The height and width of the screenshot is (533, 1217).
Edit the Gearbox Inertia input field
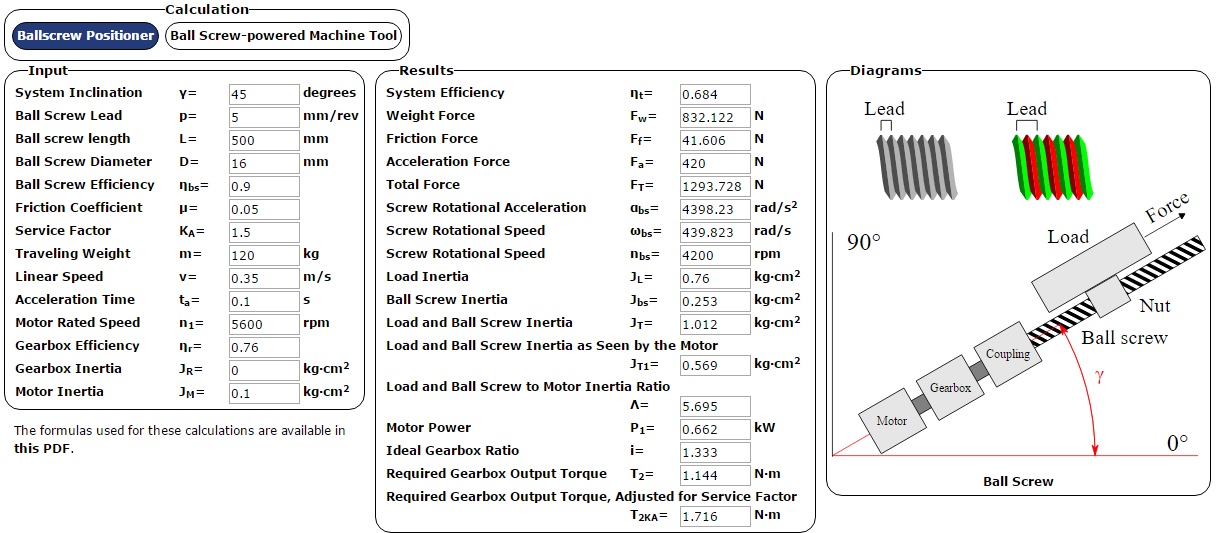click(264, 370)
